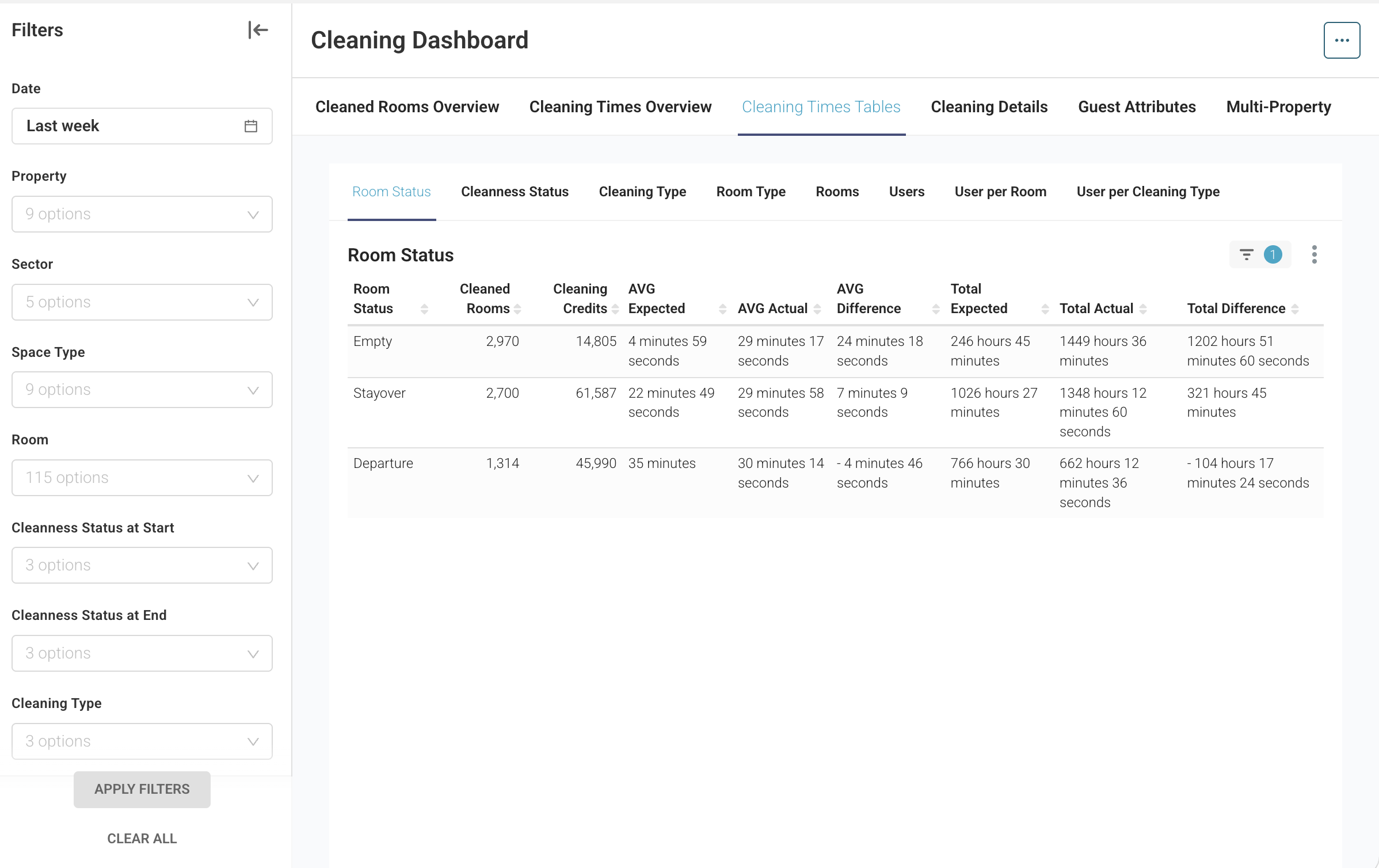Expand the Space Type filter dropdown
The image size is (1379, 868).
(142, 390)
